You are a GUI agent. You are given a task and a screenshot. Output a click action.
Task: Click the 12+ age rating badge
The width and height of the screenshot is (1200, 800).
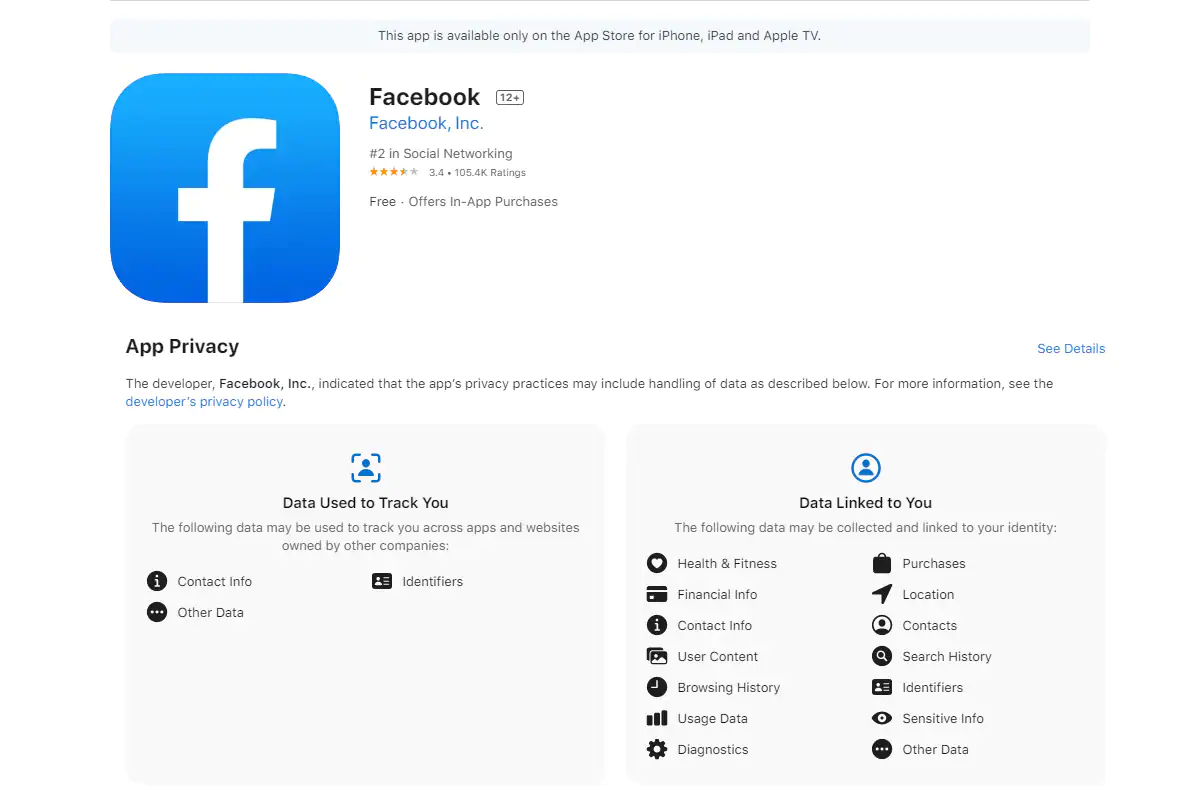point(510,97)
